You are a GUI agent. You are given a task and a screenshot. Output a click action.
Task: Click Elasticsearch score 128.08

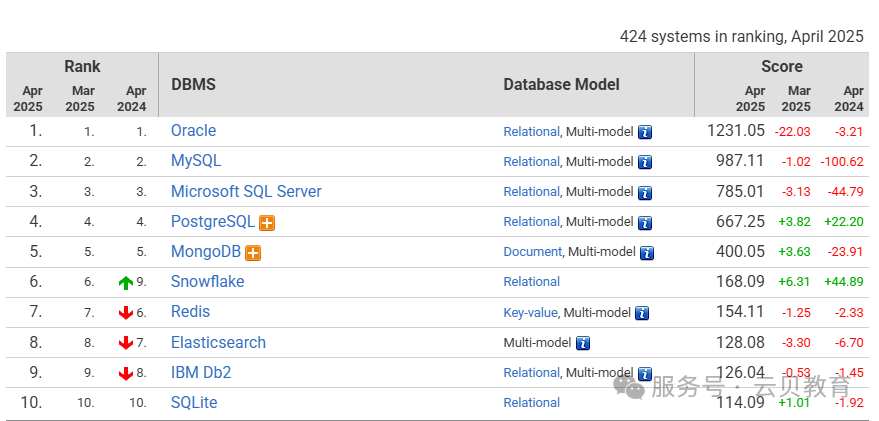coord(740,342)
